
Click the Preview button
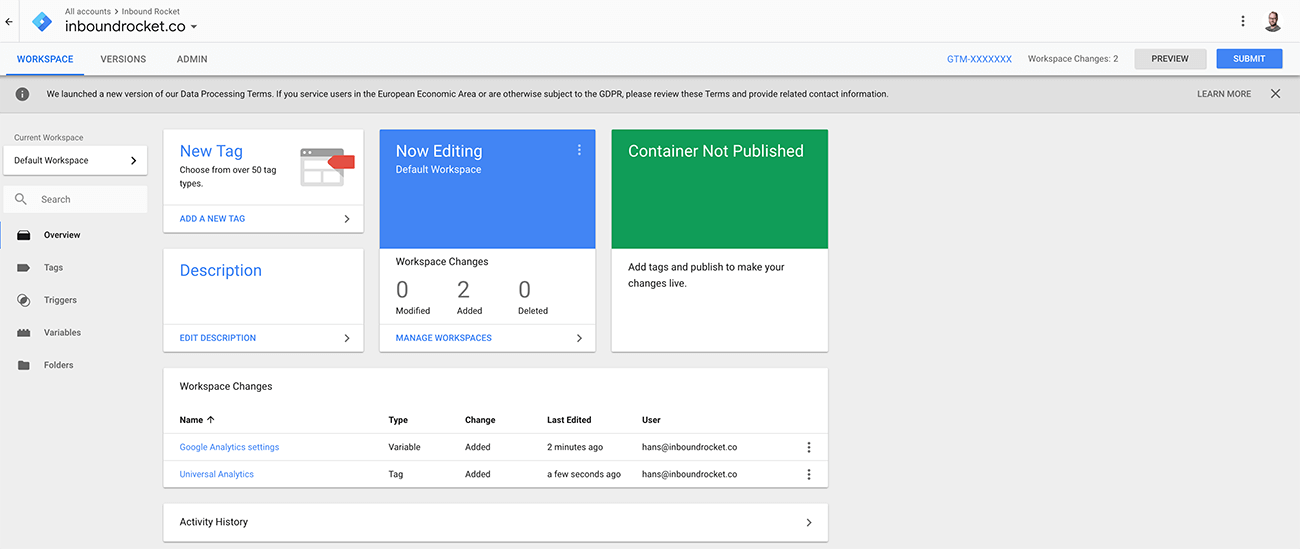[1170, 59]
